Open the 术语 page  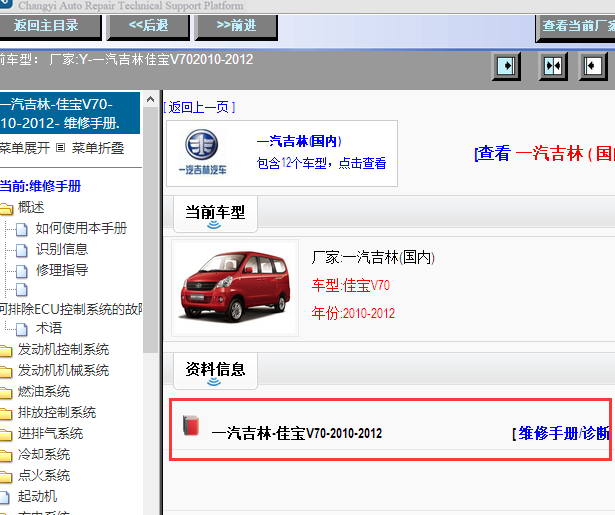click(x=49, y=328)
